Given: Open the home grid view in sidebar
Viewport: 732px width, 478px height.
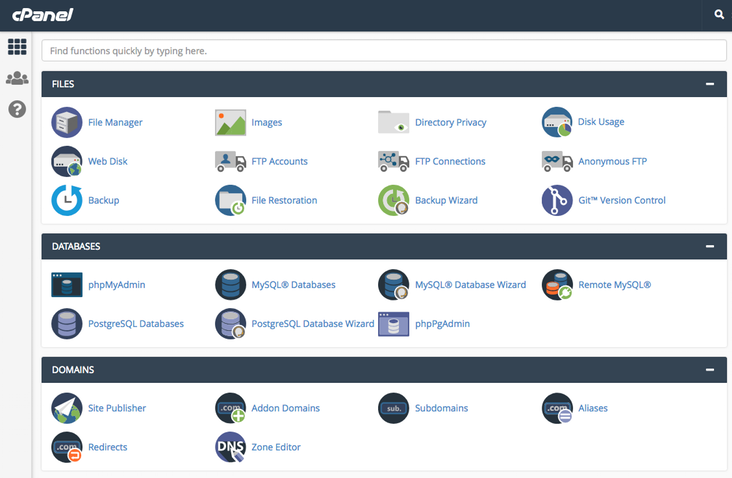Looking at the screenshot, I should (x=16, y=47).
